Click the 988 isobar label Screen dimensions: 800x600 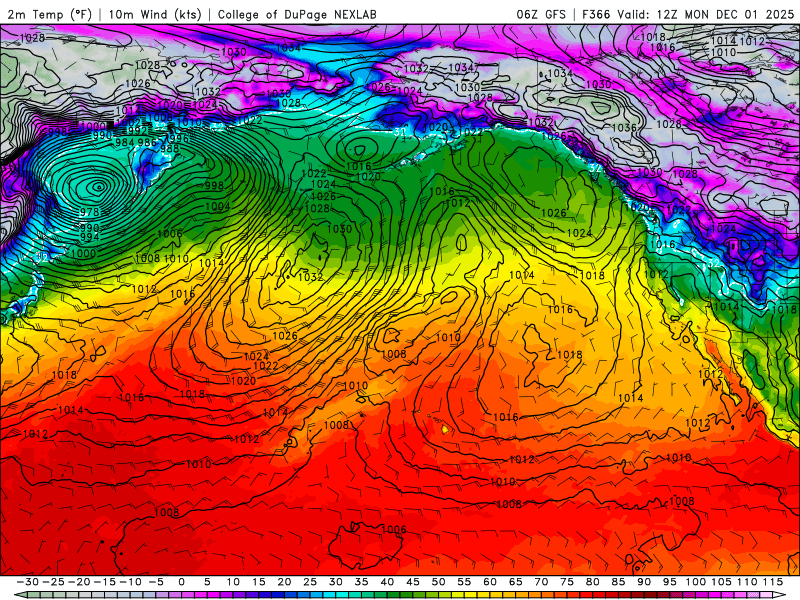169,148
